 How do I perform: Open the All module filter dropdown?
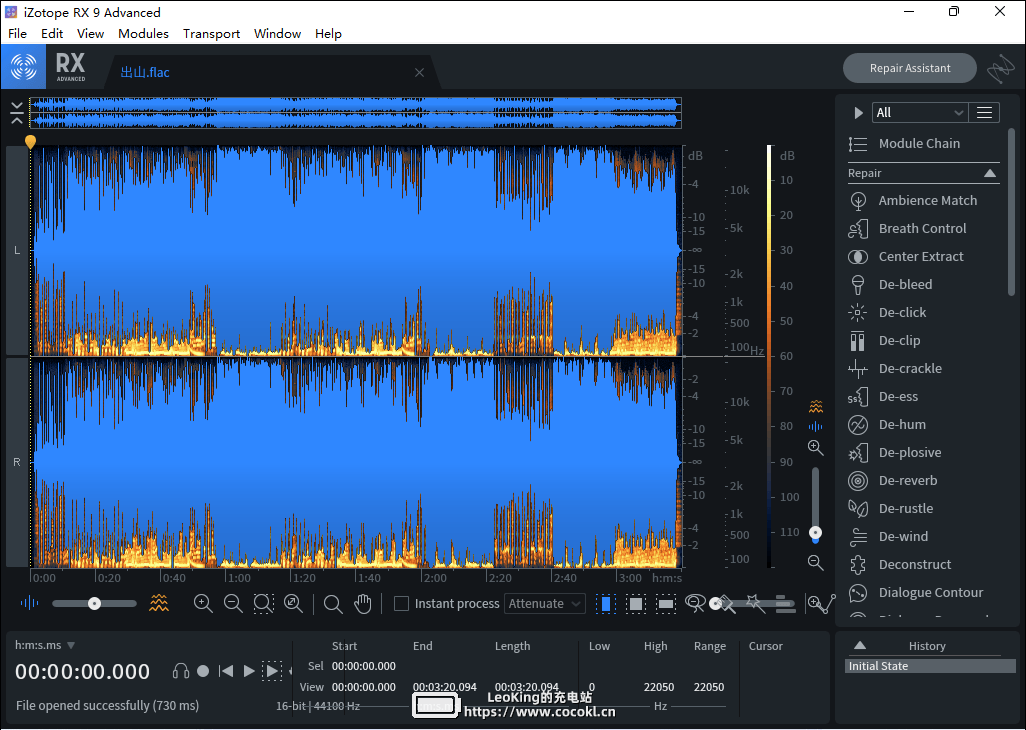click(x=919, y=113)
